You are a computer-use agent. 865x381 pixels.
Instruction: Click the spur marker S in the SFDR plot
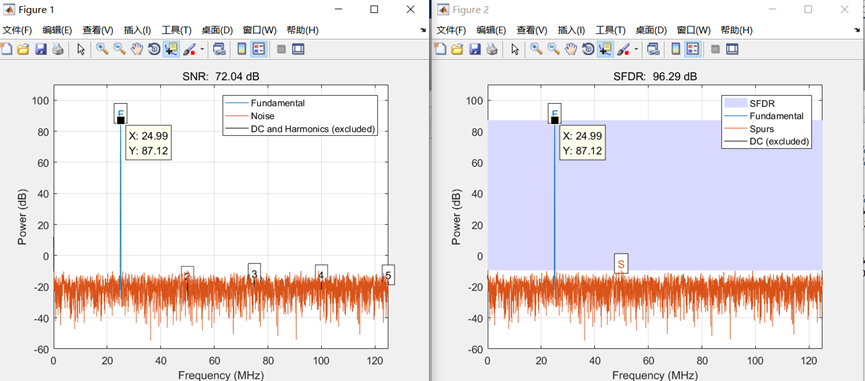[621, 264]
